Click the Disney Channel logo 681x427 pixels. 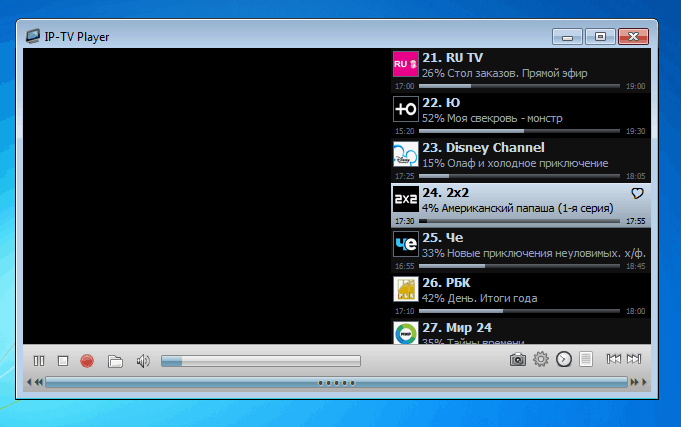(x=406, y=154)
